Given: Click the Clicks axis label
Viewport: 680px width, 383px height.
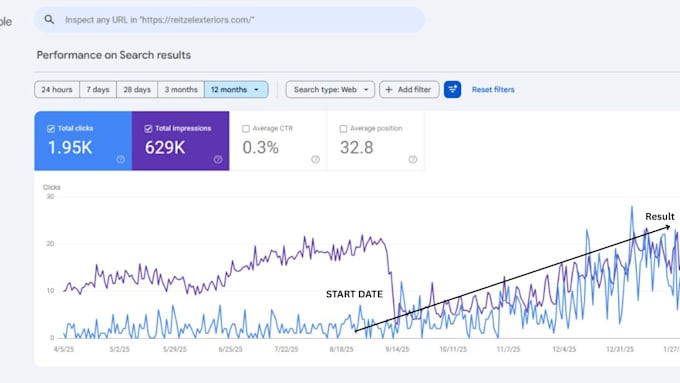Looking at the screenshot, I should [x=52, y=187].
